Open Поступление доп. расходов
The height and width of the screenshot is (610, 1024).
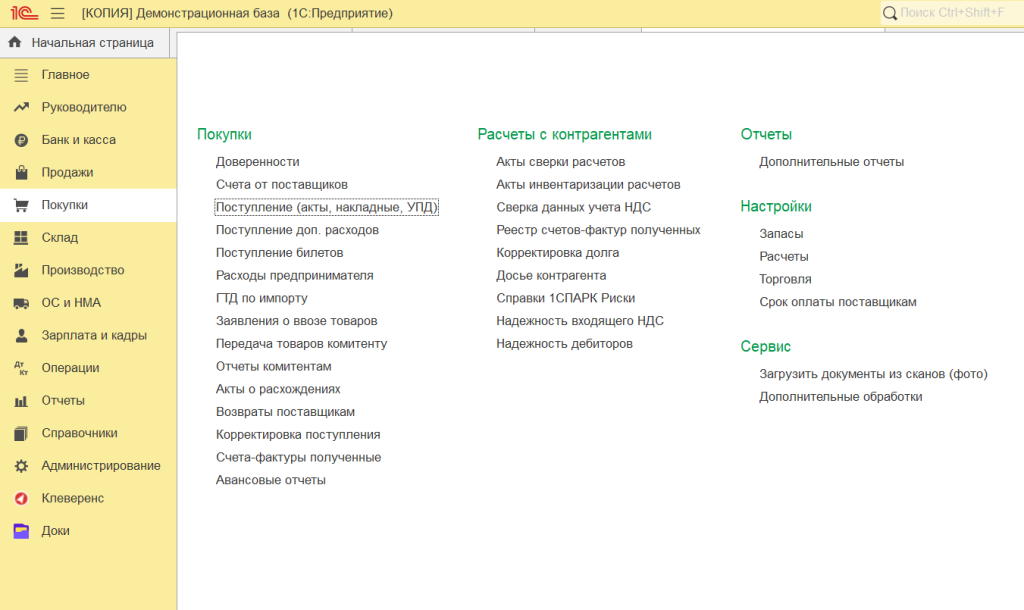pos(297,230)
